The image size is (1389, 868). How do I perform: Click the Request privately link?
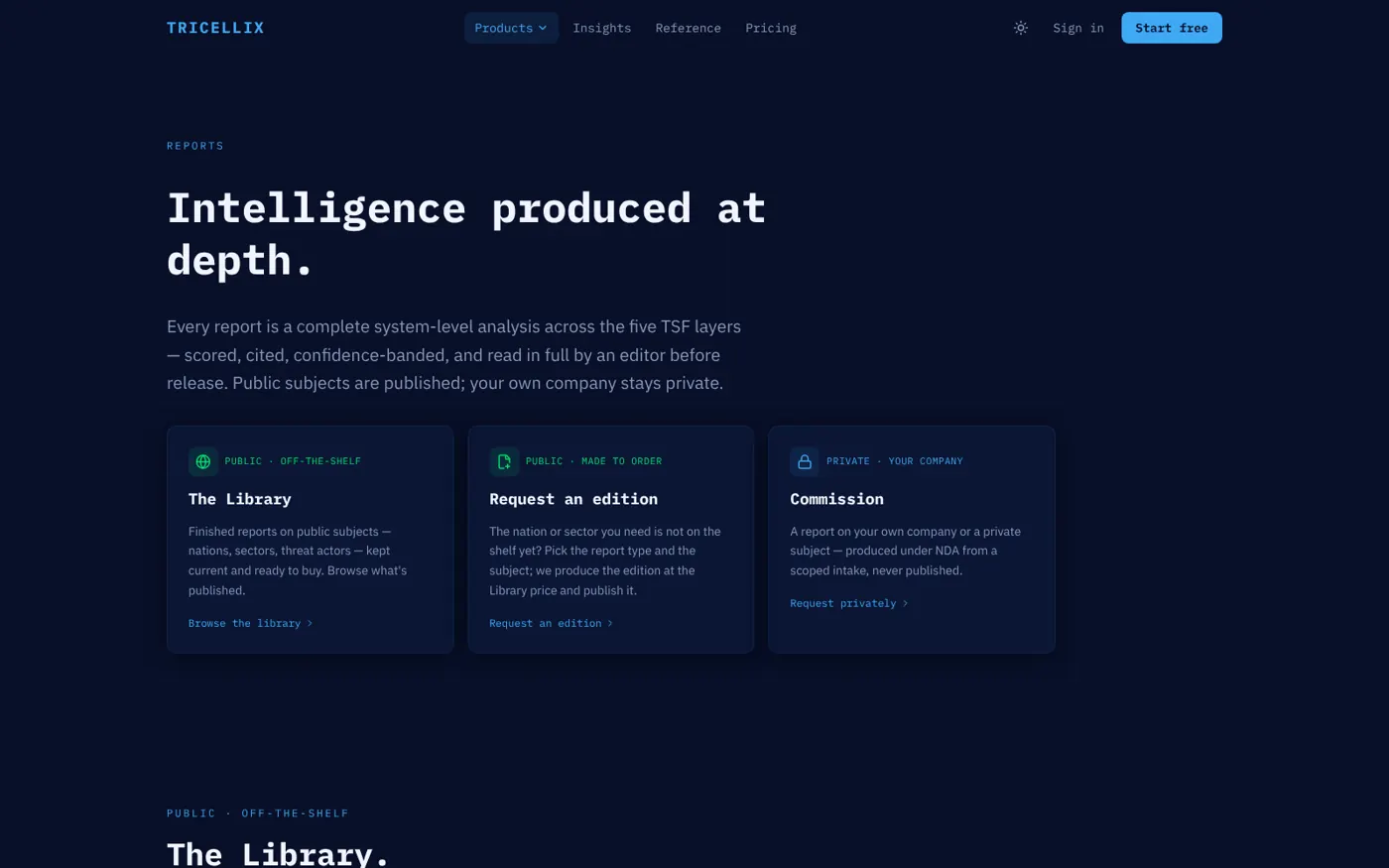pos(848,603)
